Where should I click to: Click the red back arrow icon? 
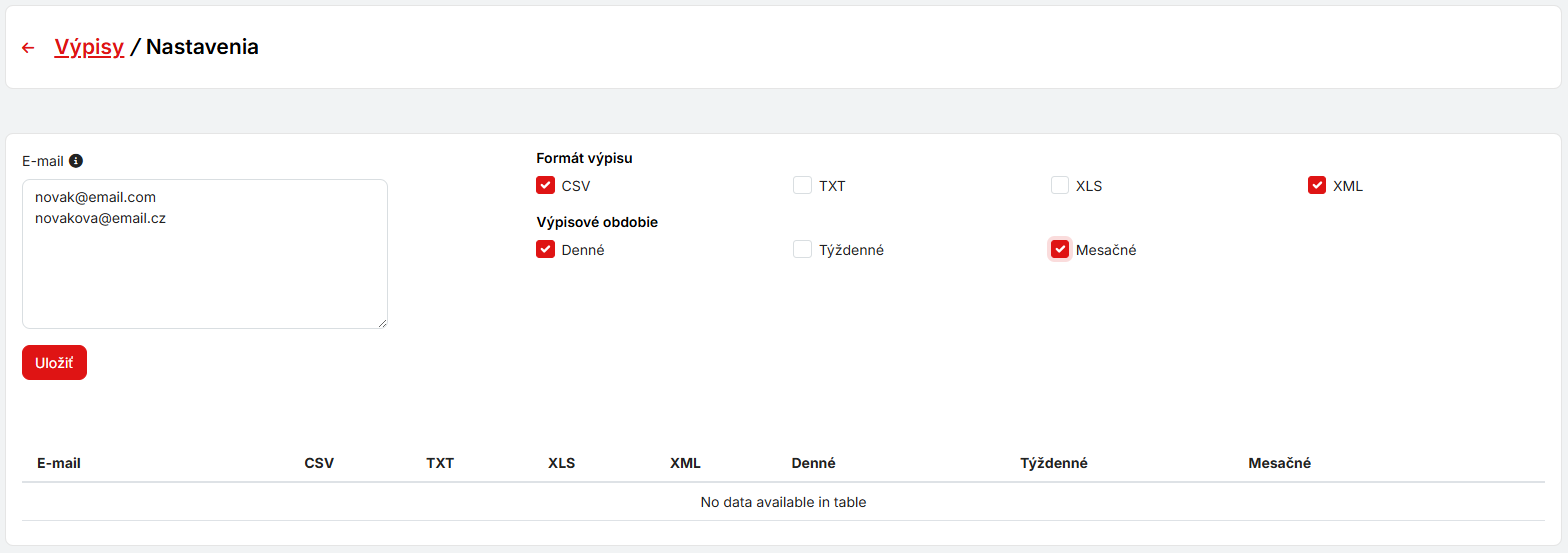tap(28, 47)
